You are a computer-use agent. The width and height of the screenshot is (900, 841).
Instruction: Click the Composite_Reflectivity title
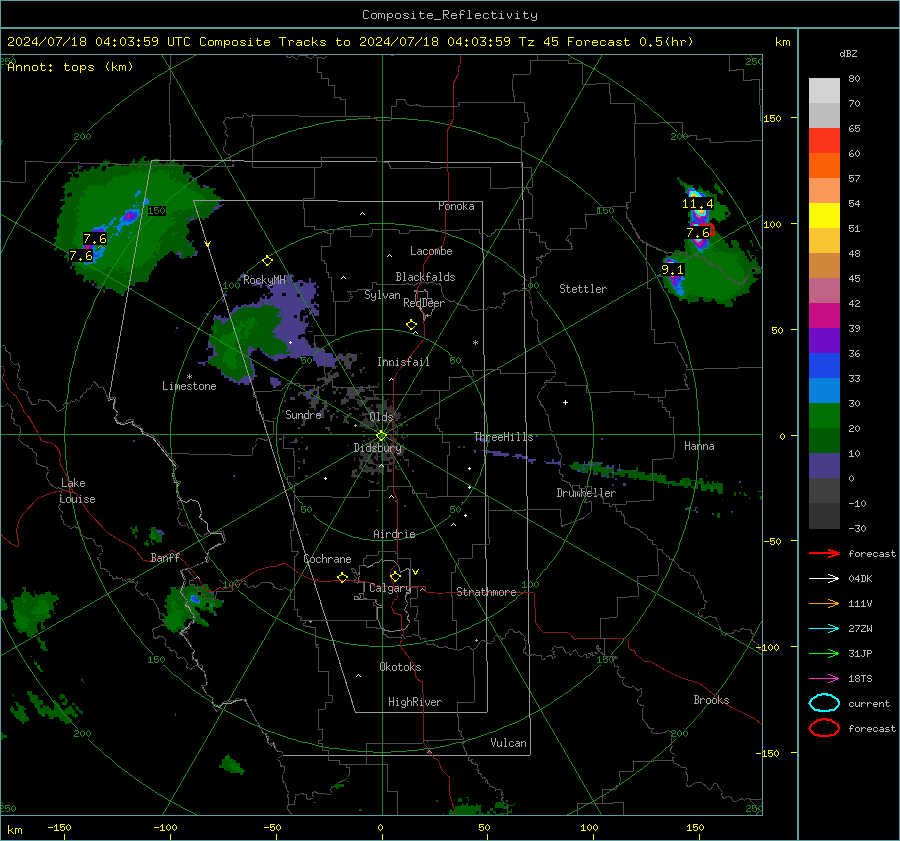pos(450,15)
